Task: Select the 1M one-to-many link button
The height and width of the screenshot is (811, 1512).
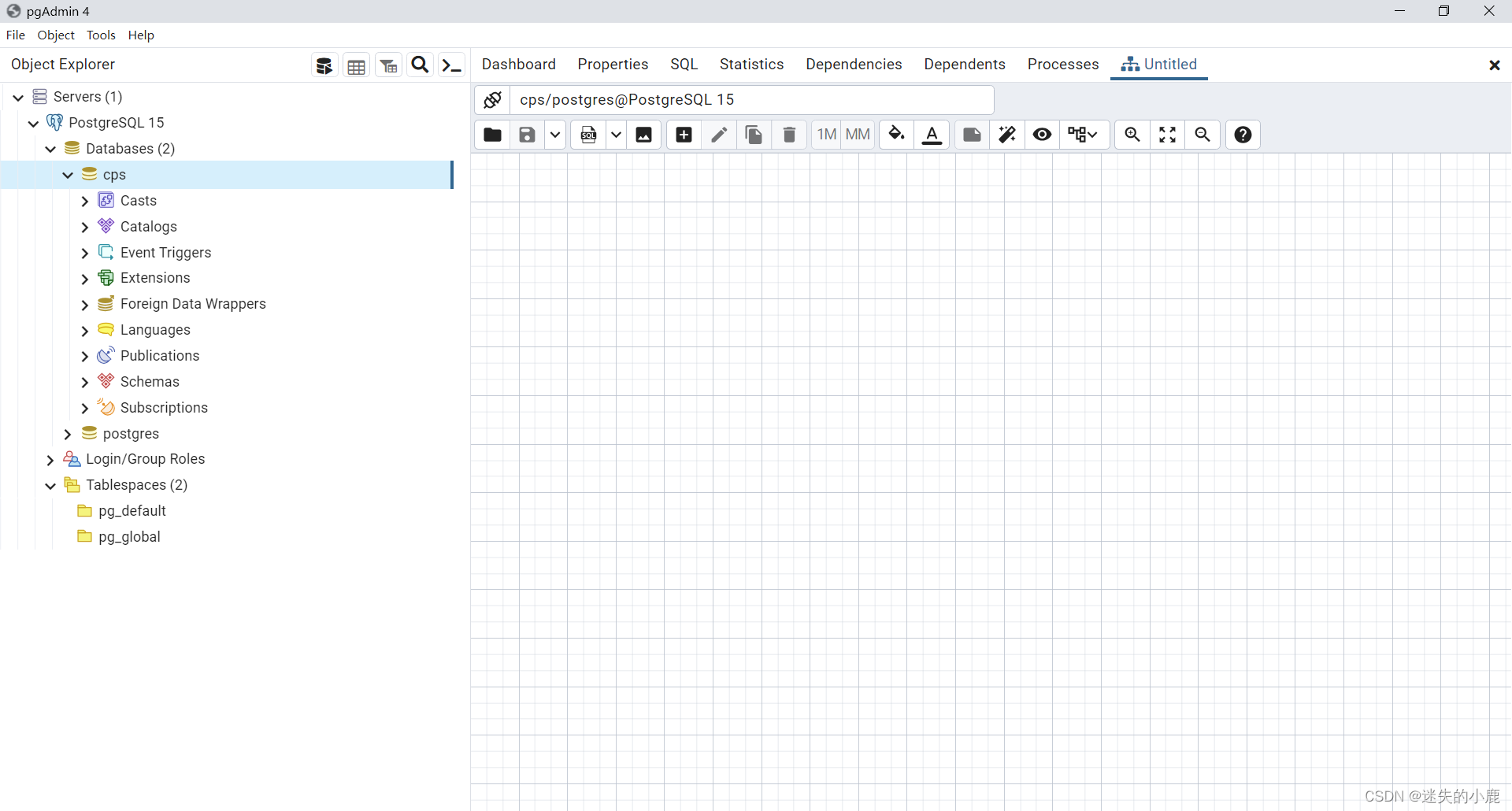Action: coord(827,135)
